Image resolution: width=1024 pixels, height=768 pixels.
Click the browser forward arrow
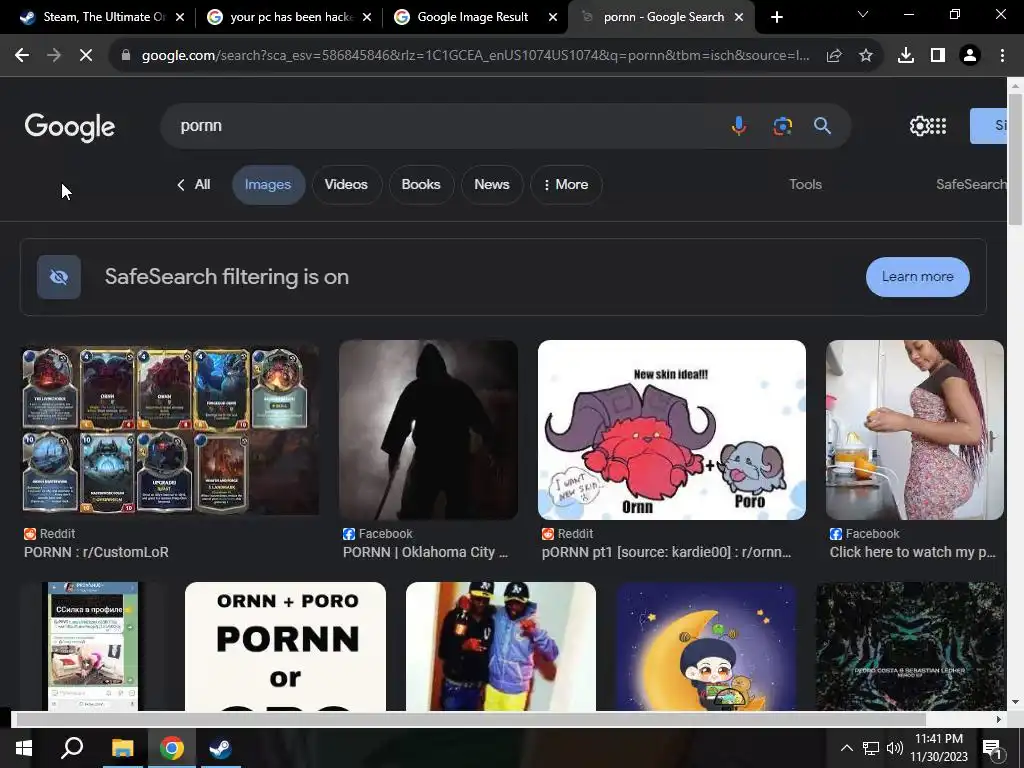pyautogui.click(x=54, y=56)
